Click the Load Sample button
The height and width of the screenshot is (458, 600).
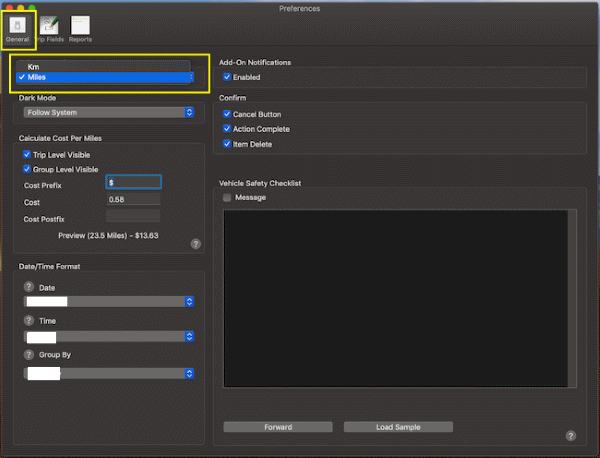pyautogui.click(x=398, y=427)
